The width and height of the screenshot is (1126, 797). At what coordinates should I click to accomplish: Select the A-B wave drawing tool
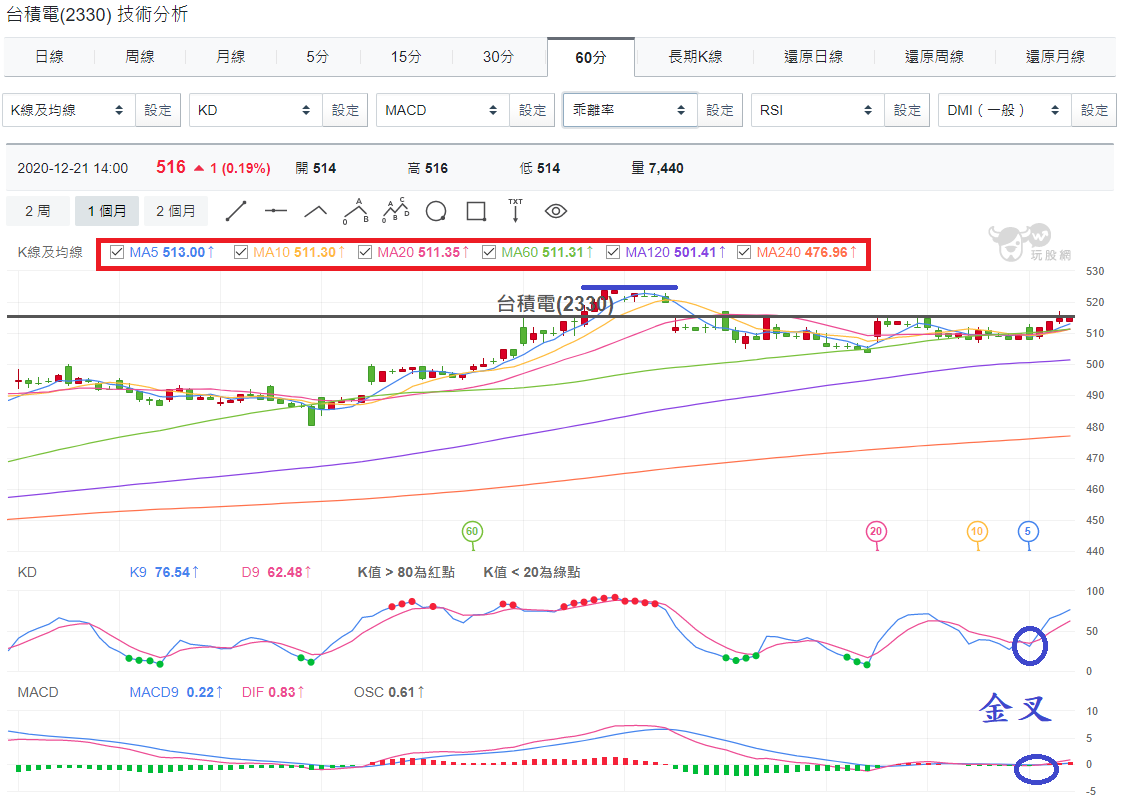coord(355,211)
